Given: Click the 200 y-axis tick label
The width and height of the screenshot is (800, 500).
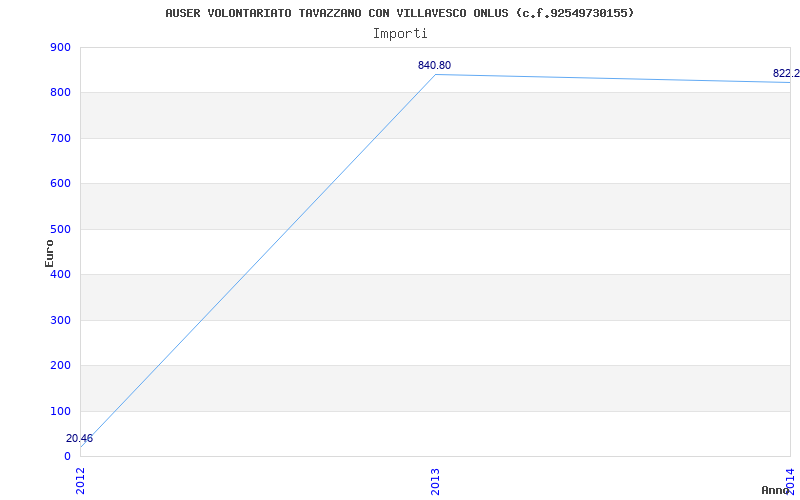Looking at the screenshot, I should [60, 366].
